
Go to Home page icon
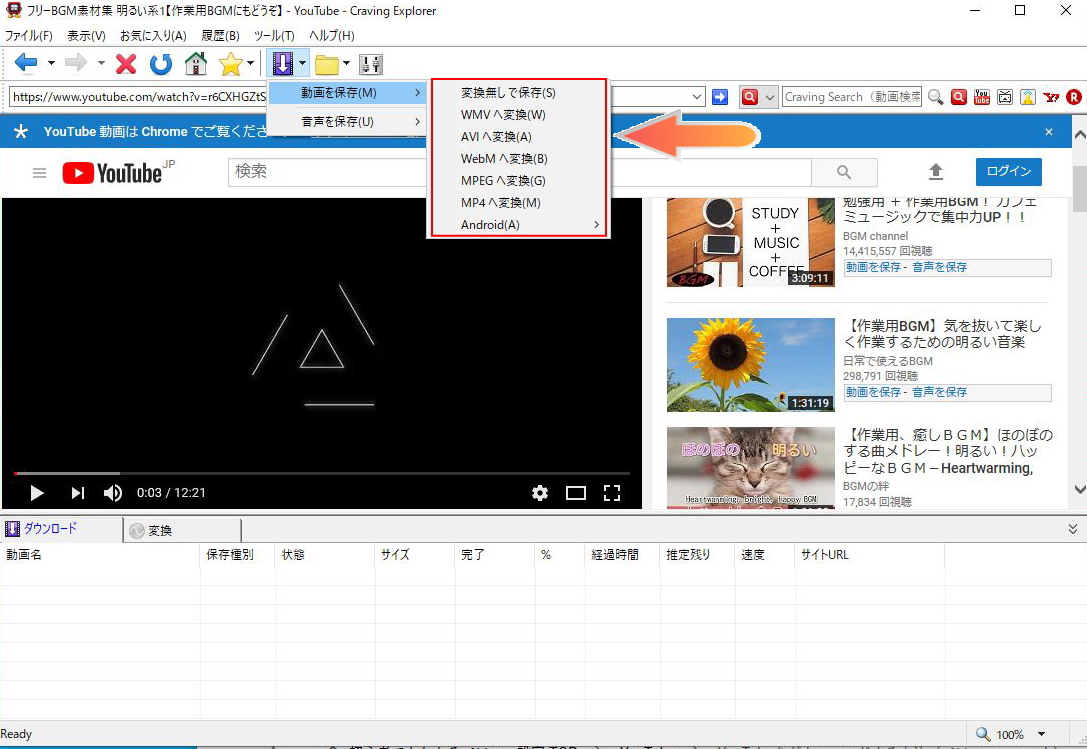(x=196, y=64)
